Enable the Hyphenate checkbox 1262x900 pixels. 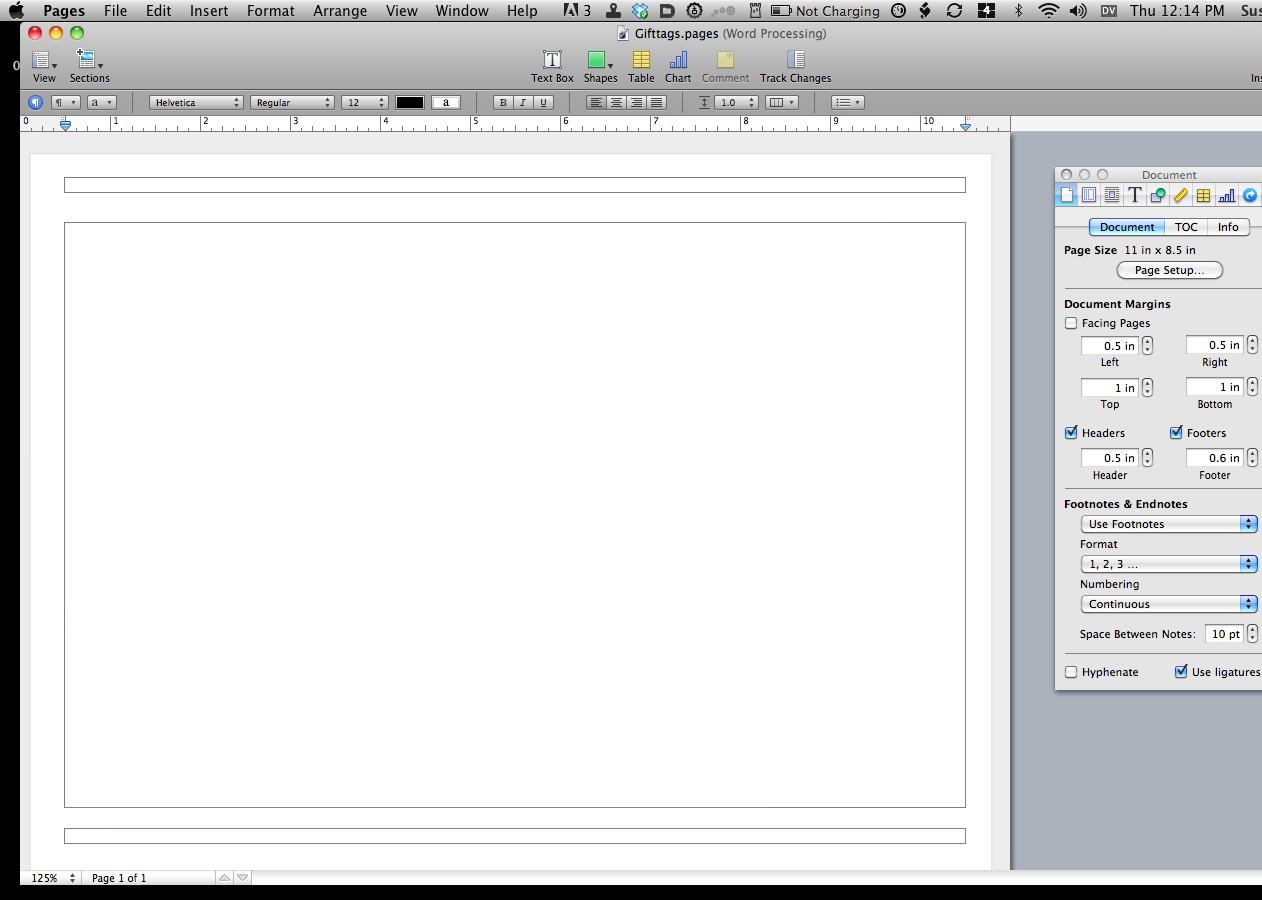click(1071, 672)
